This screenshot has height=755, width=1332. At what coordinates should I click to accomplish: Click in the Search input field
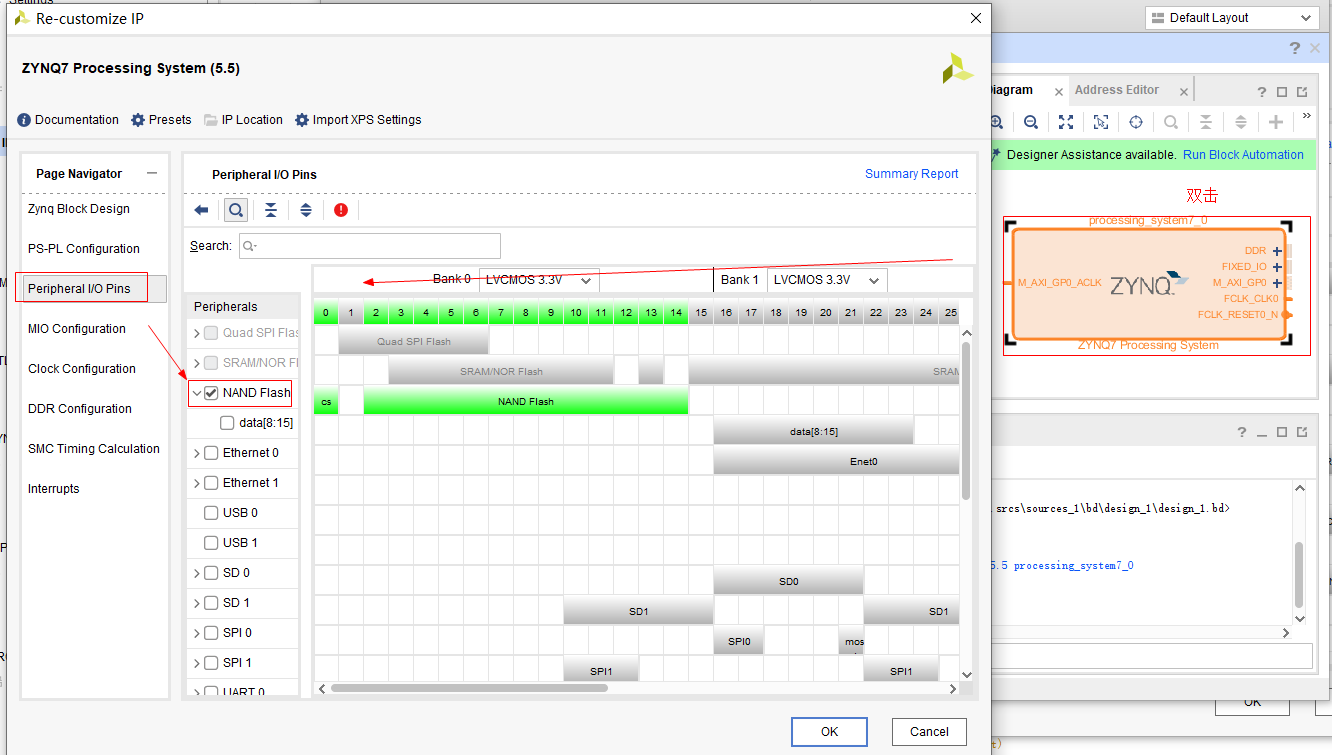[x=370, y=246]
